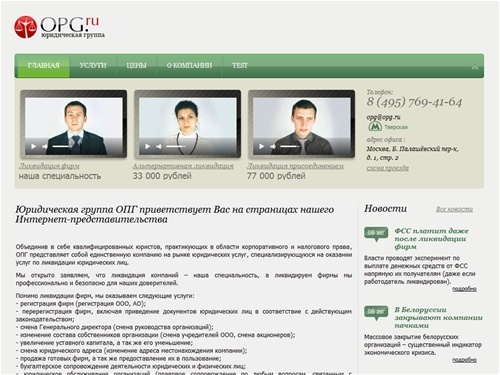Open the Все новости link

(454, 209)
